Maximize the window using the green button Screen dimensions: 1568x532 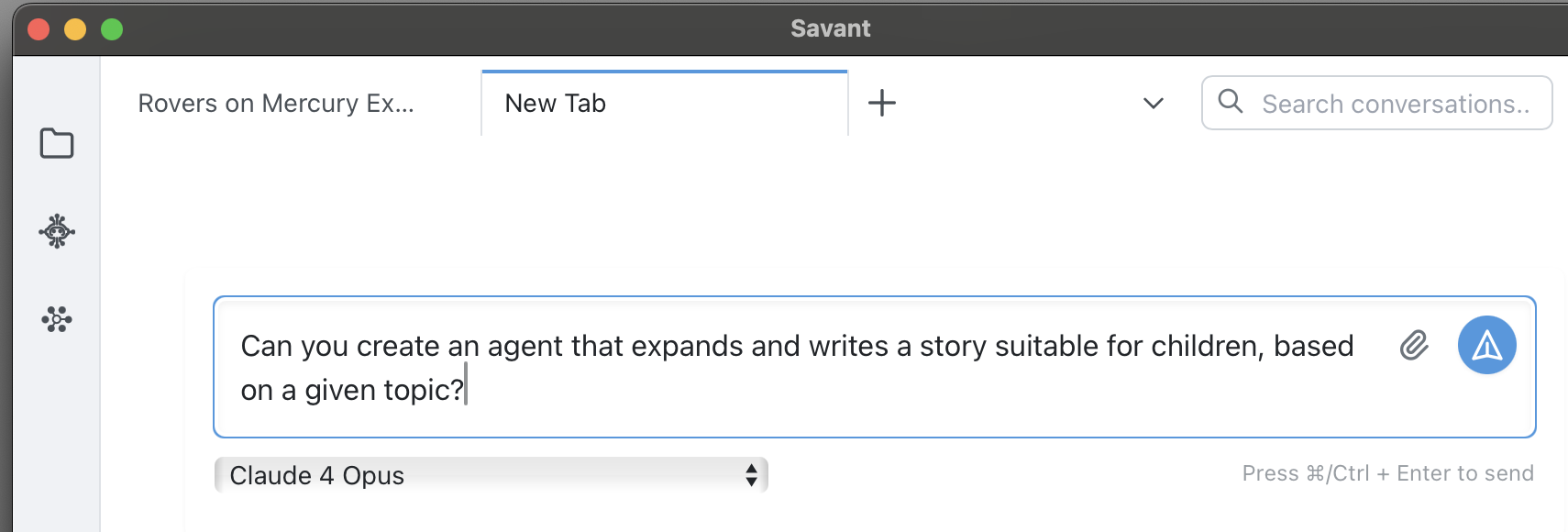[112, 29]
